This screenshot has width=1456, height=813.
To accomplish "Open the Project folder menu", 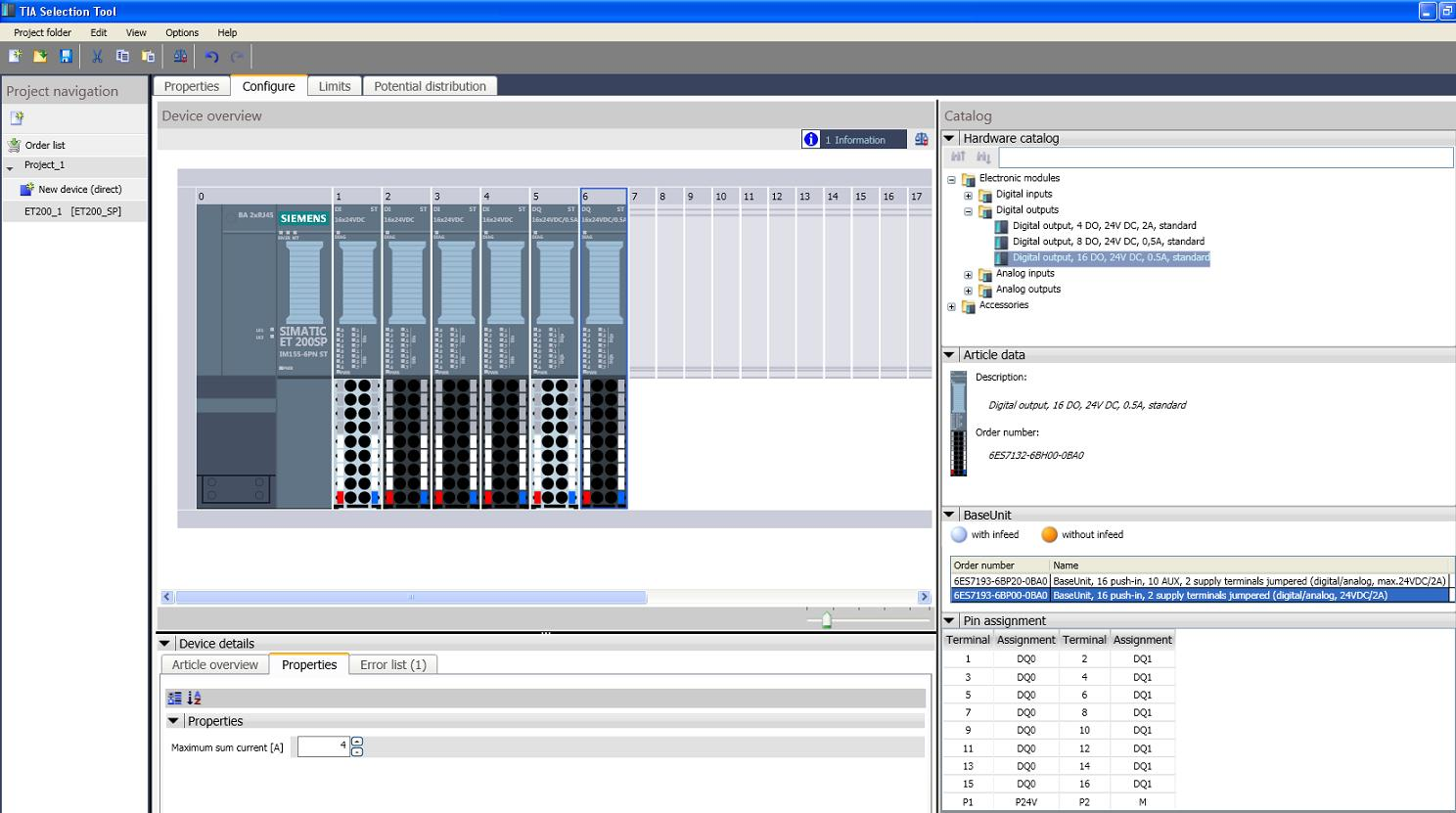I will coord(43,32).
